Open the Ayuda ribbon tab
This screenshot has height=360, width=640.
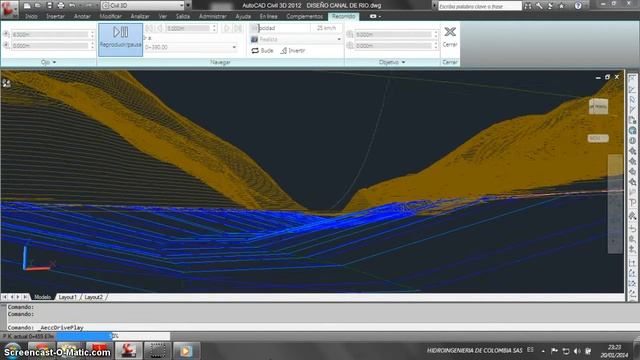tap(243, 16)
